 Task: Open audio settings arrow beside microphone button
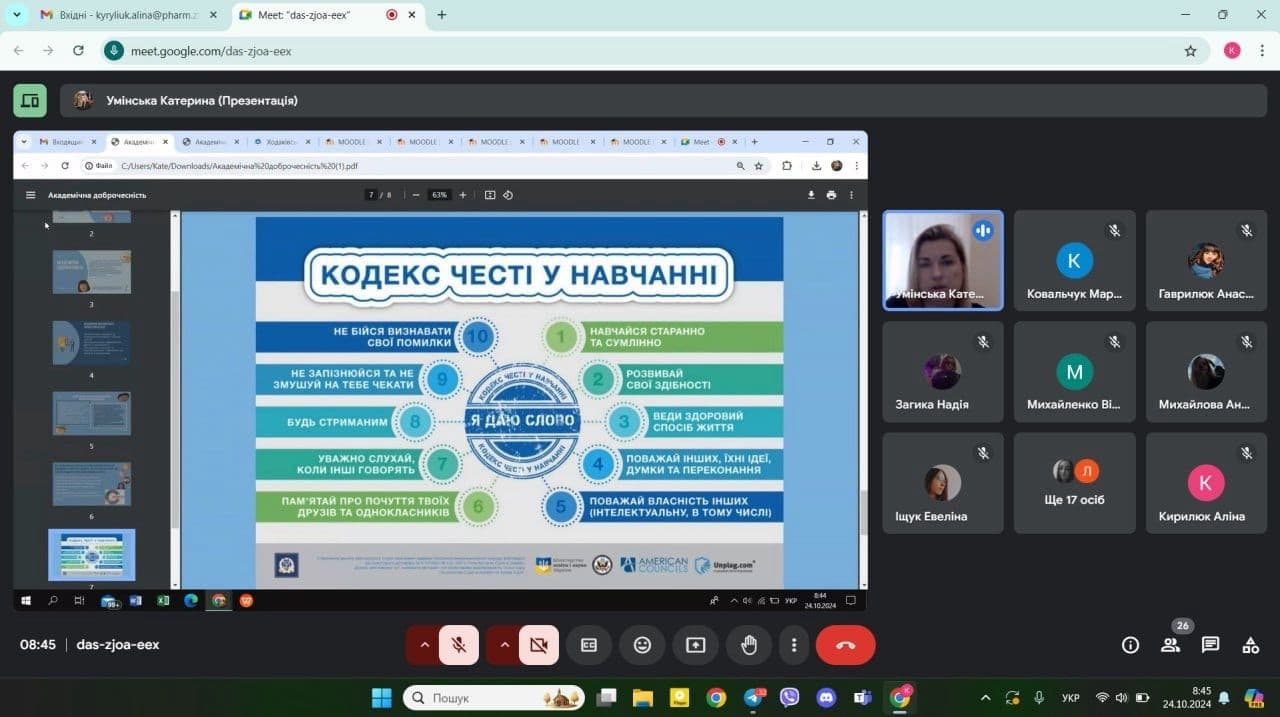coord(424,645)
